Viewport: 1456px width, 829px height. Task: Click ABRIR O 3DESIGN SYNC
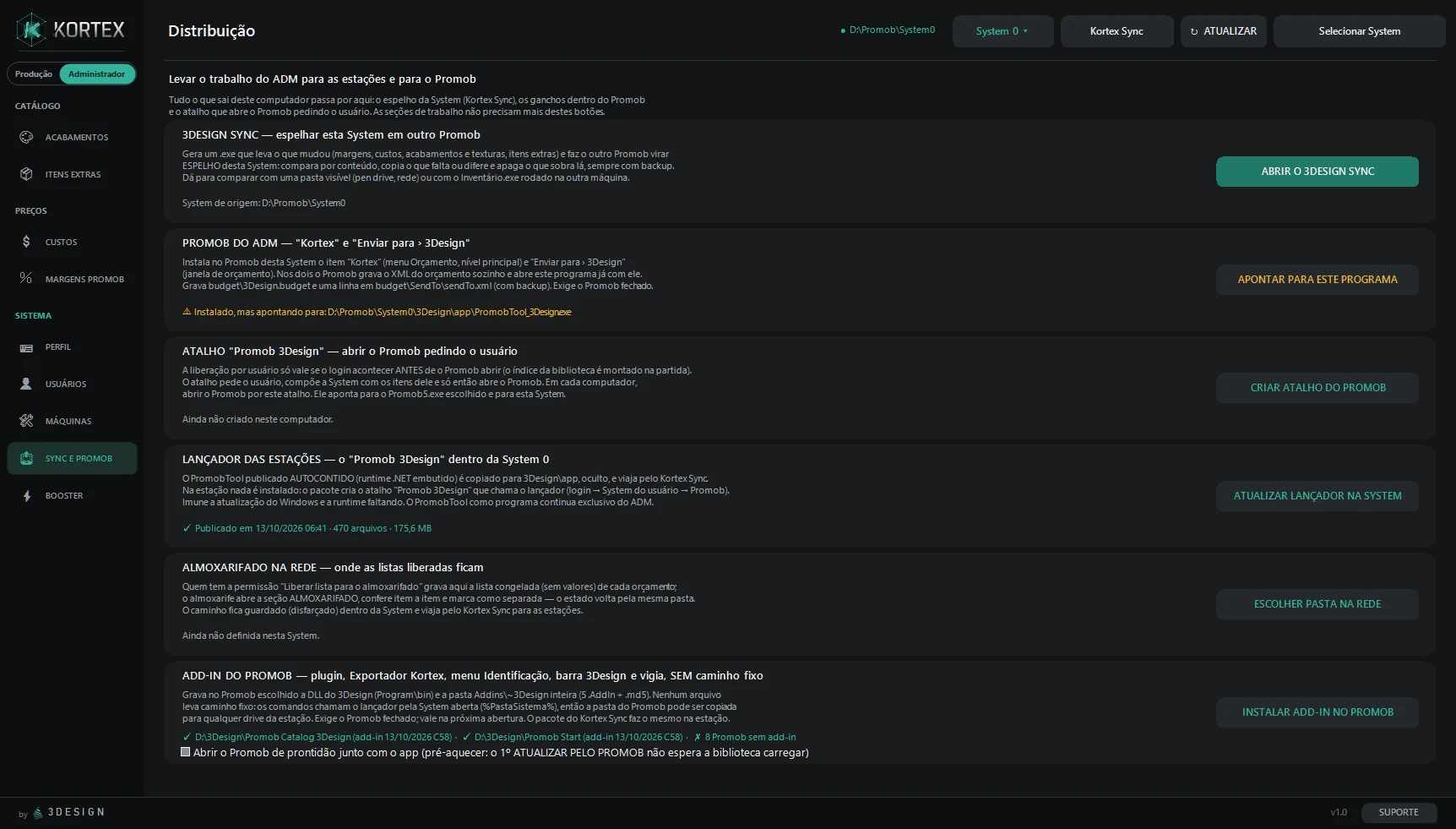tap(1317, 172)
